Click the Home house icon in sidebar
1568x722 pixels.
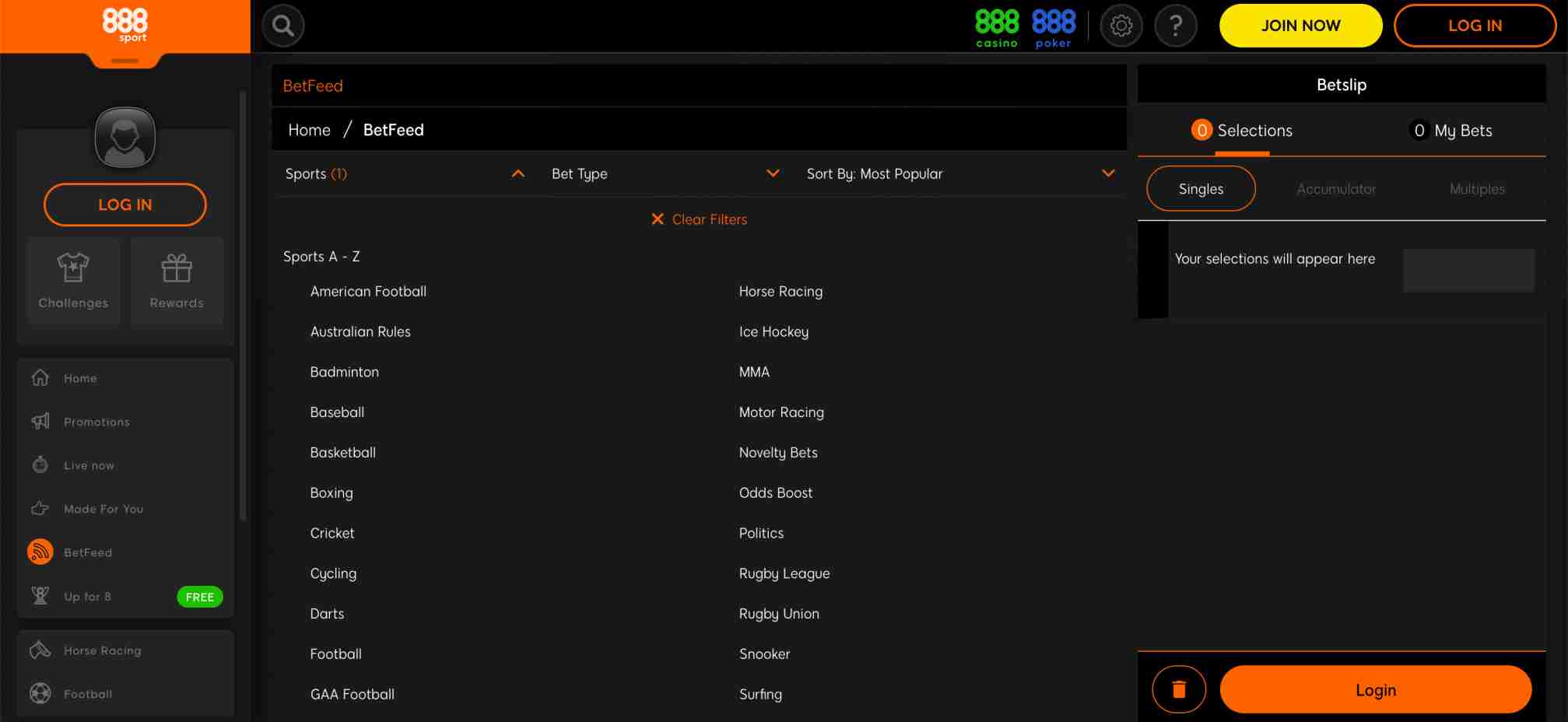(x=40, y=377)
